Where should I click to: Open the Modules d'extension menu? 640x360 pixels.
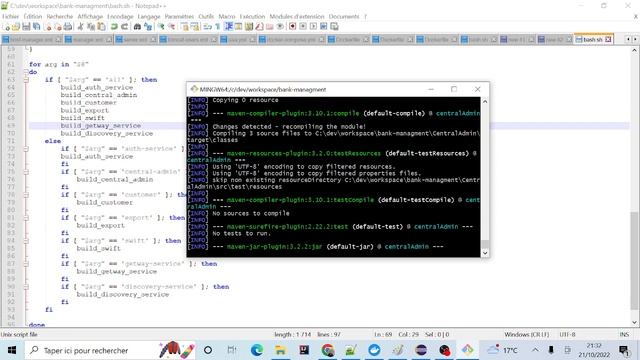click(297, 16)
